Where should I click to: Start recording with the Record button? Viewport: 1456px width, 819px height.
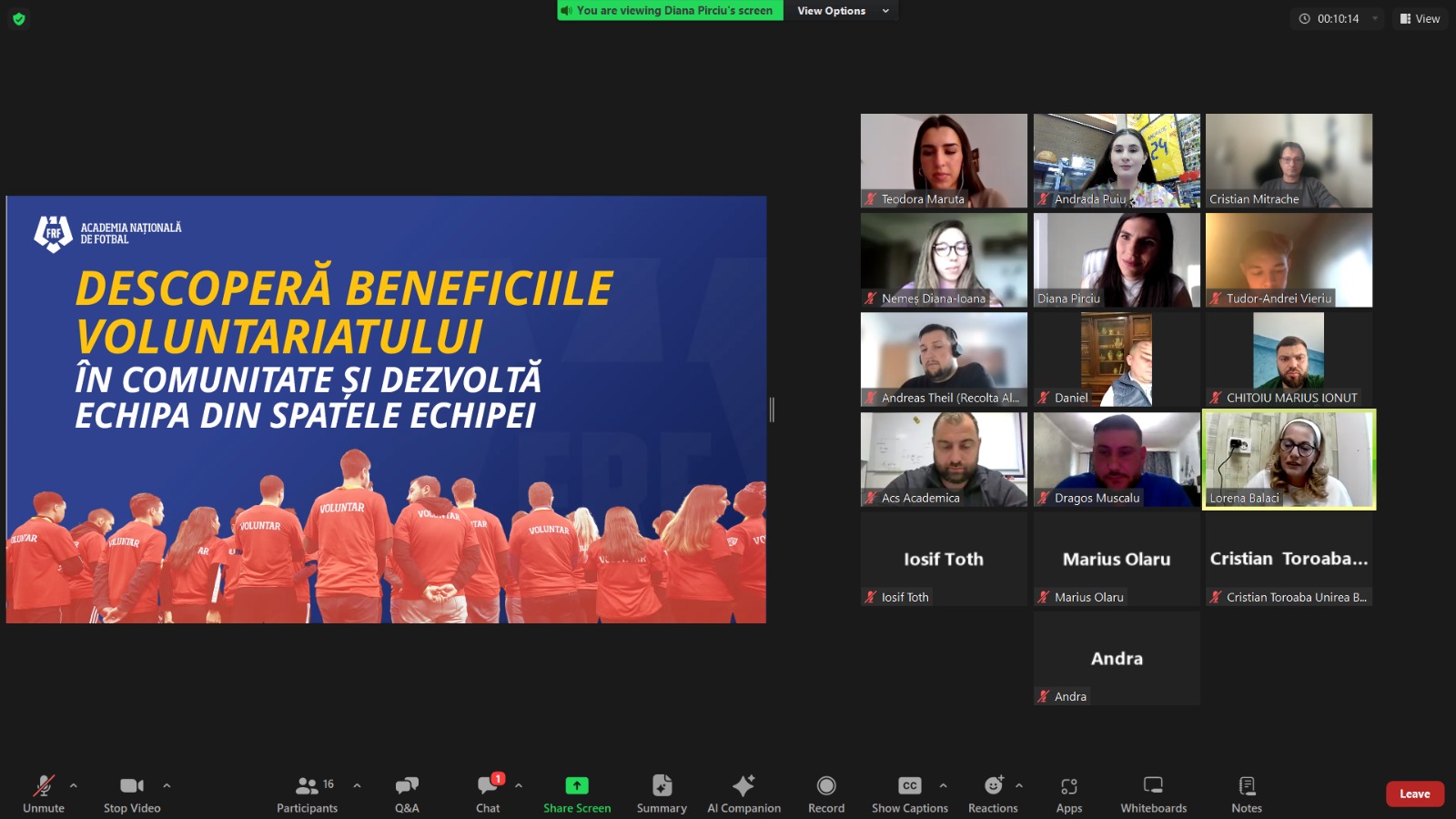coord(826,793)
